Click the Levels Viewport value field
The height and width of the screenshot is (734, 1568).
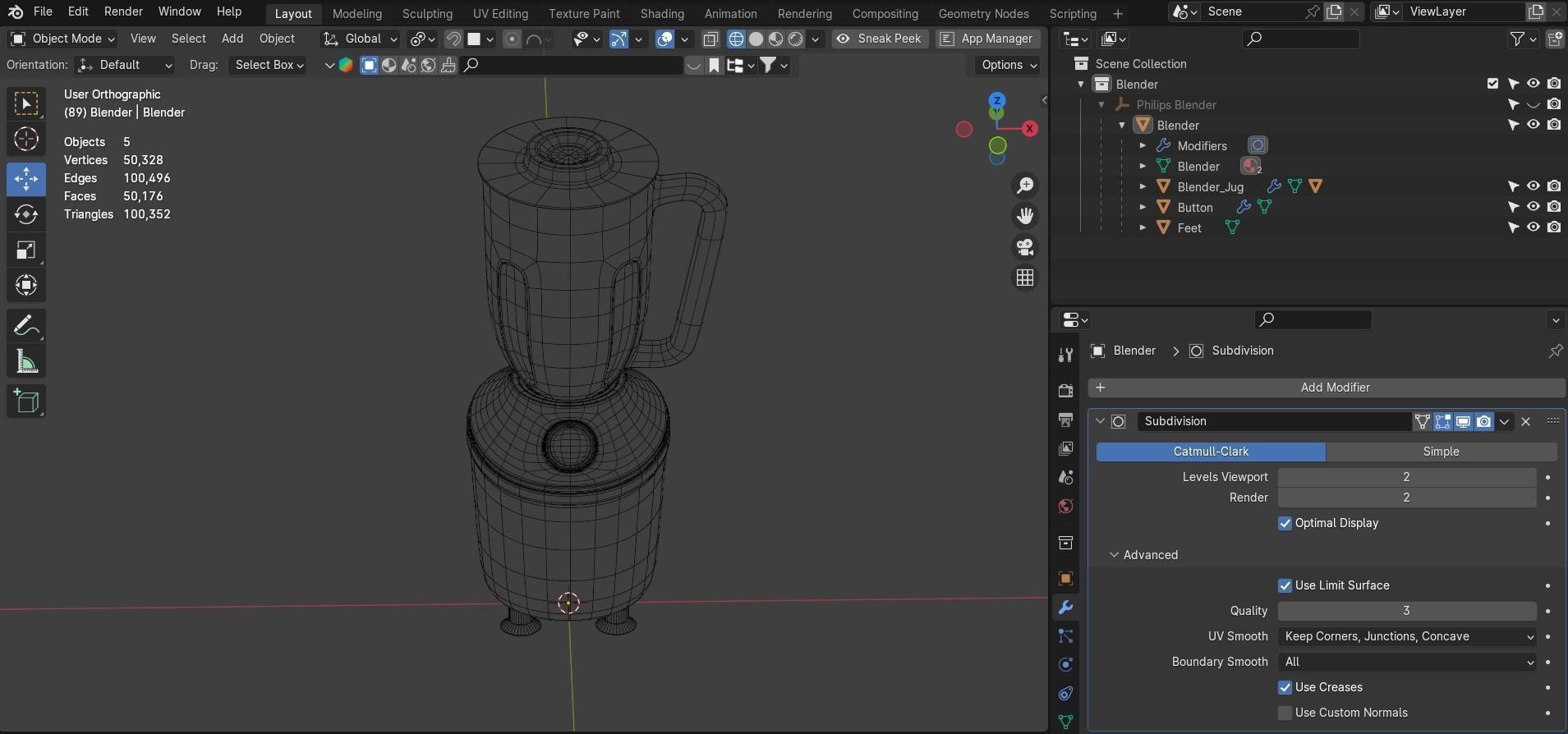tap(1407, 477)
